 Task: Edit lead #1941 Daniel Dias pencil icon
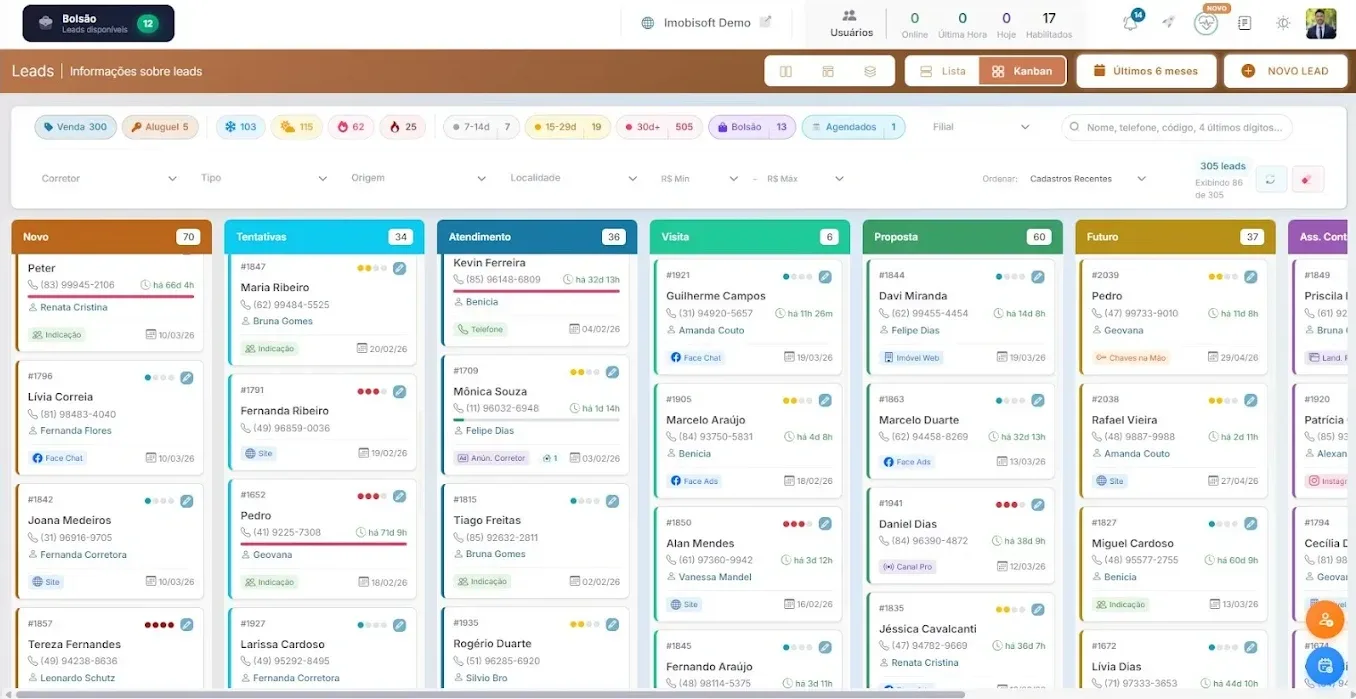[x=1038, y=504]
